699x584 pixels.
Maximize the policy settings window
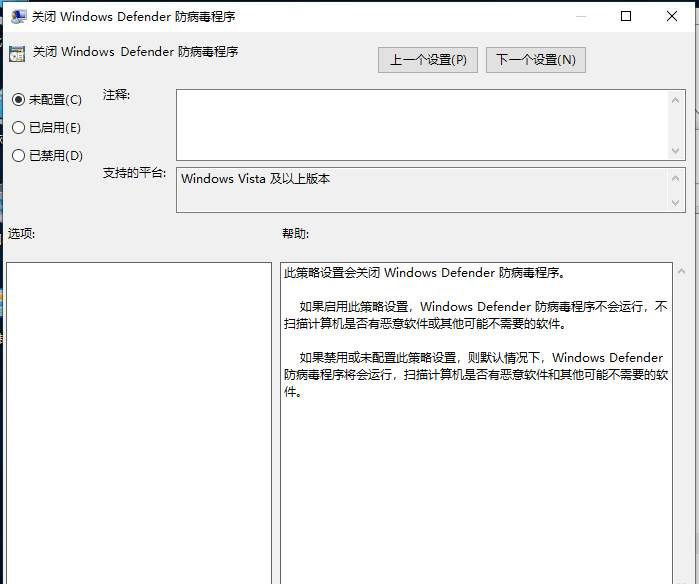(626, 16)
